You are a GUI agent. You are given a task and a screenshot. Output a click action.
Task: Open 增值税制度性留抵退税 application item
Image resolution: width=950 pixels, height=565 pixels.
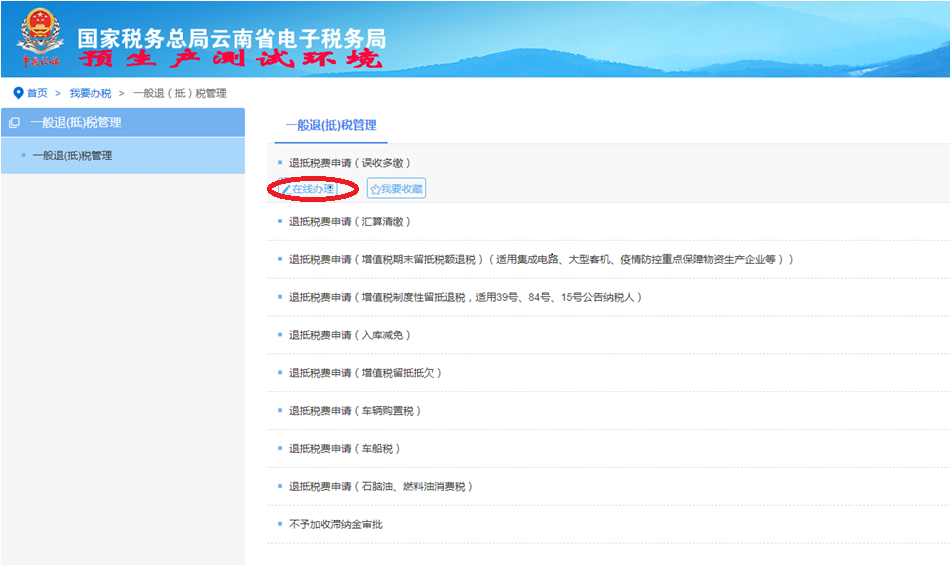click(465, 298)
